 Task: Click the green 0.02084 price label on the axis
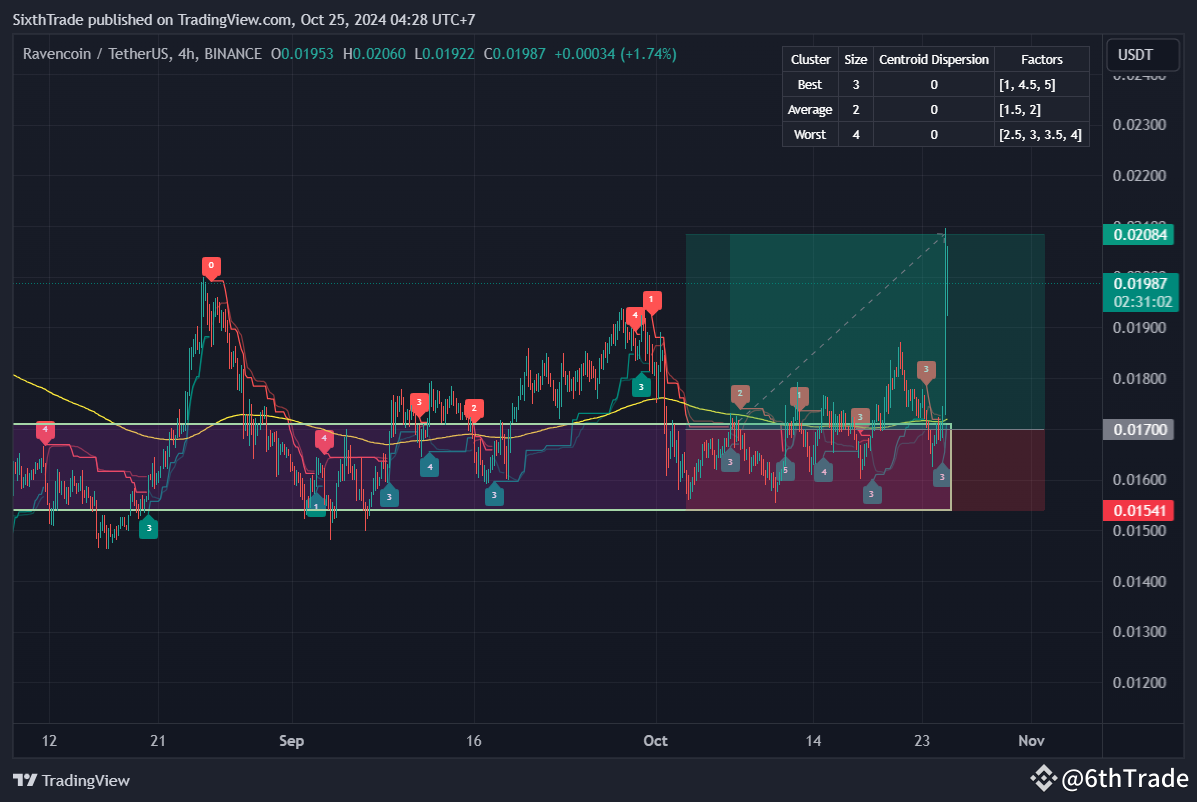pyautogui.click(x=1139, y=234)
